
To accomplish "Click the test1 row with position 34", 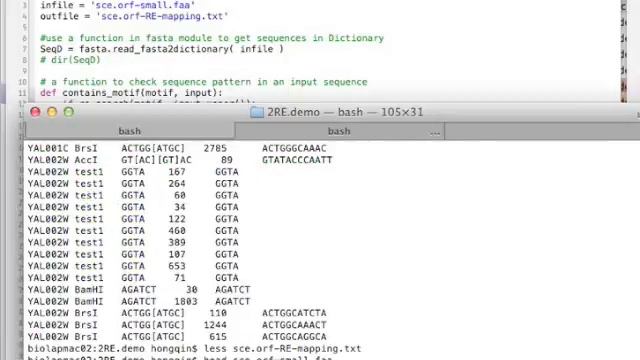I will tap(133, 207).
